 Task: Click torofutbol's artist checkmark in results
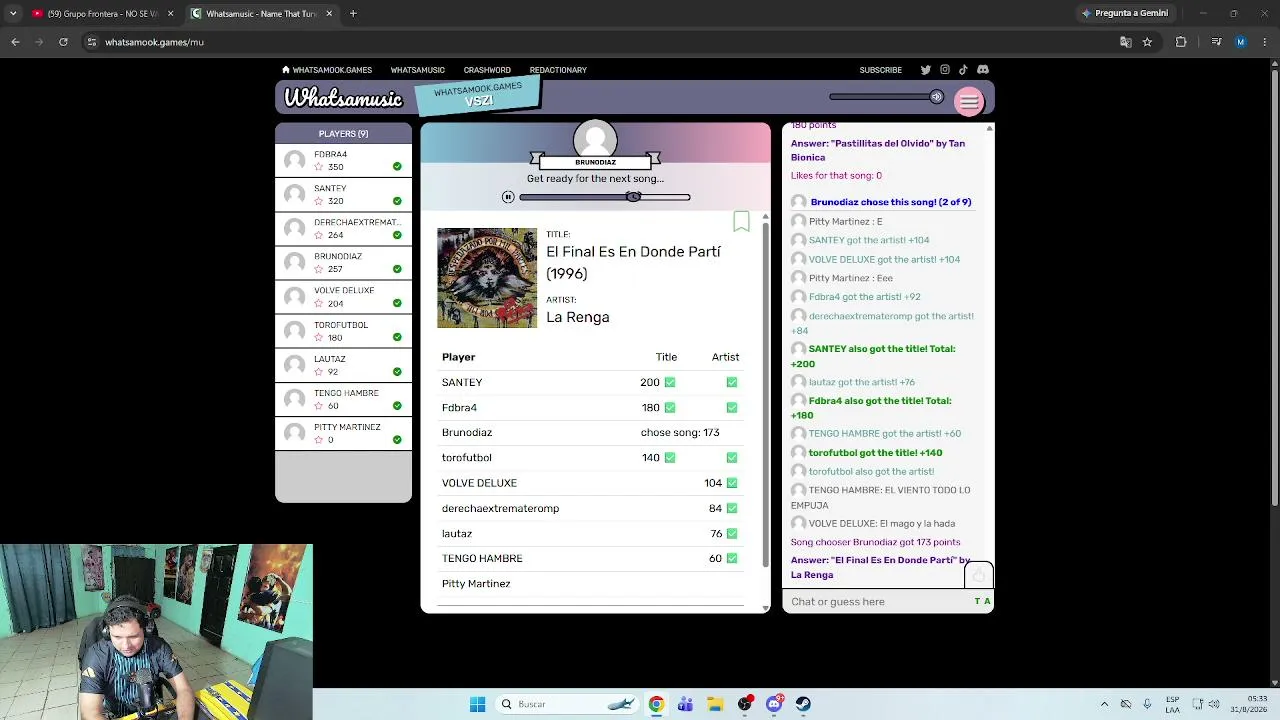[732, 457]
